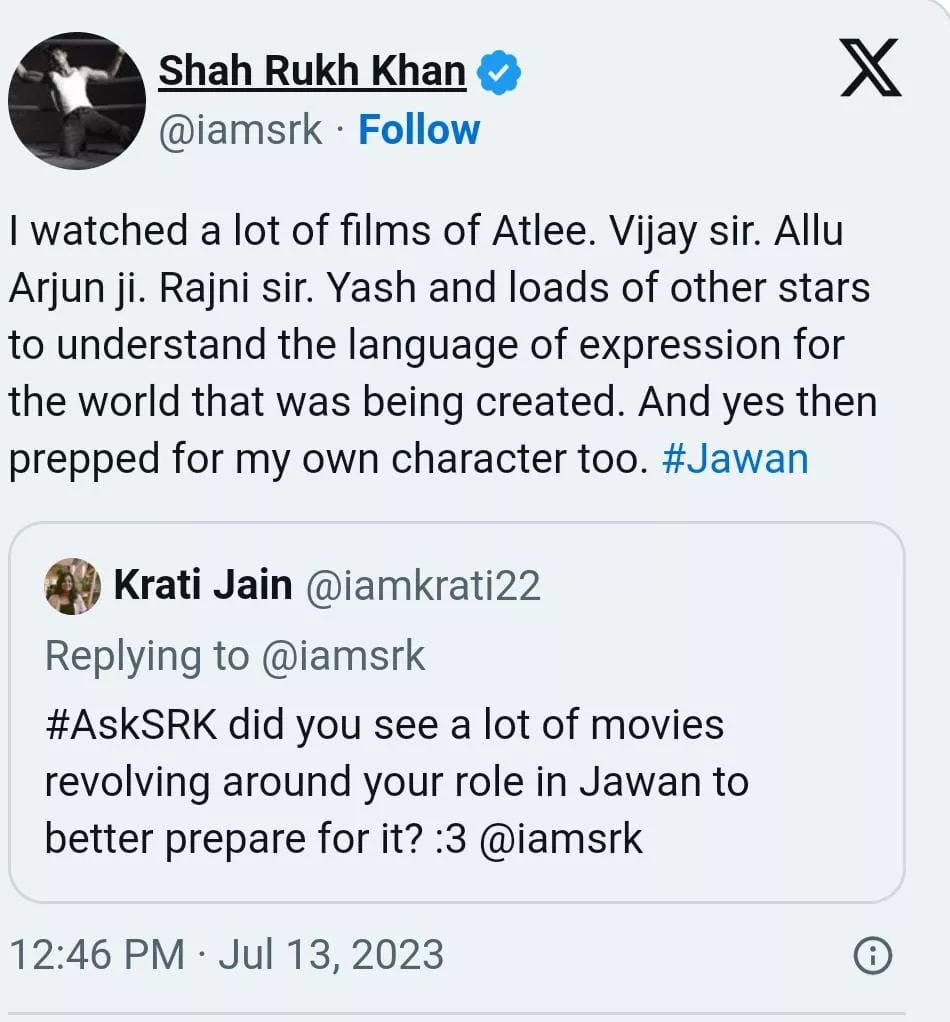Open the #Jawan hashtag
The width and height of the screenshot is (950, 1022).
click(735, 458)
